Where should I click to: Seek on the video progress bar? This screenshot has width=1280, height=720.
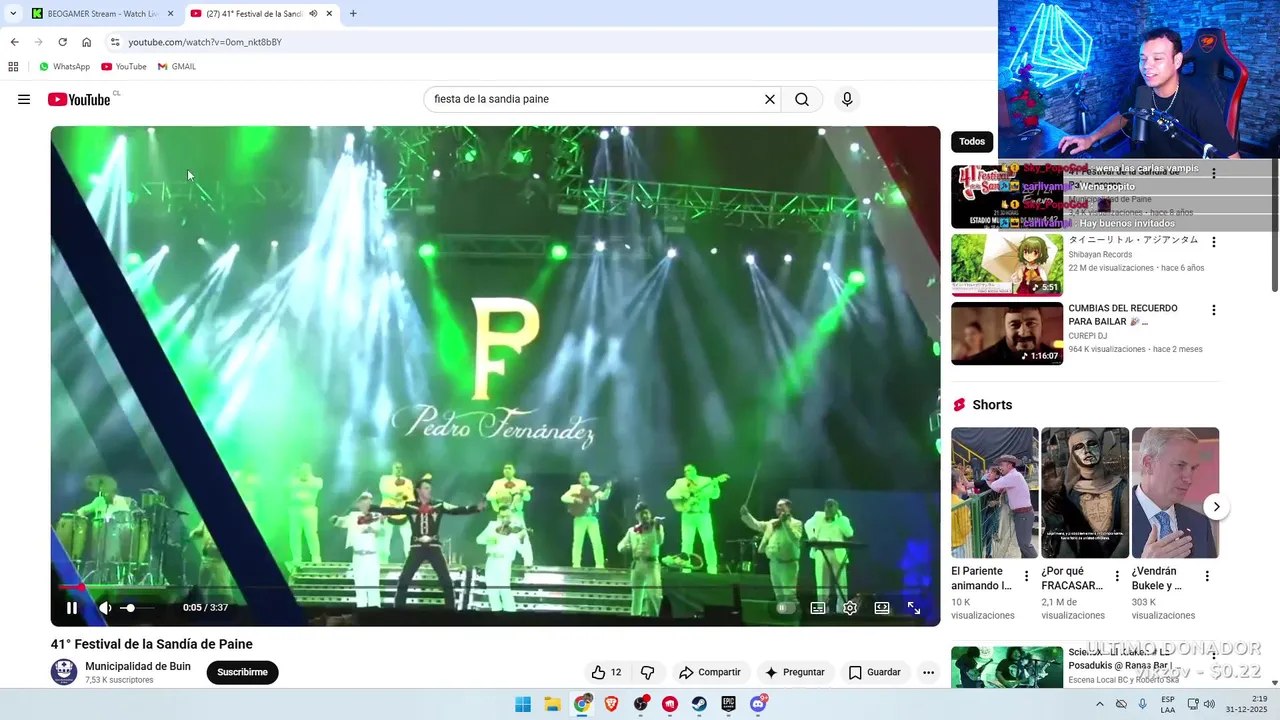pyautogui.click(x=495, y=587)
